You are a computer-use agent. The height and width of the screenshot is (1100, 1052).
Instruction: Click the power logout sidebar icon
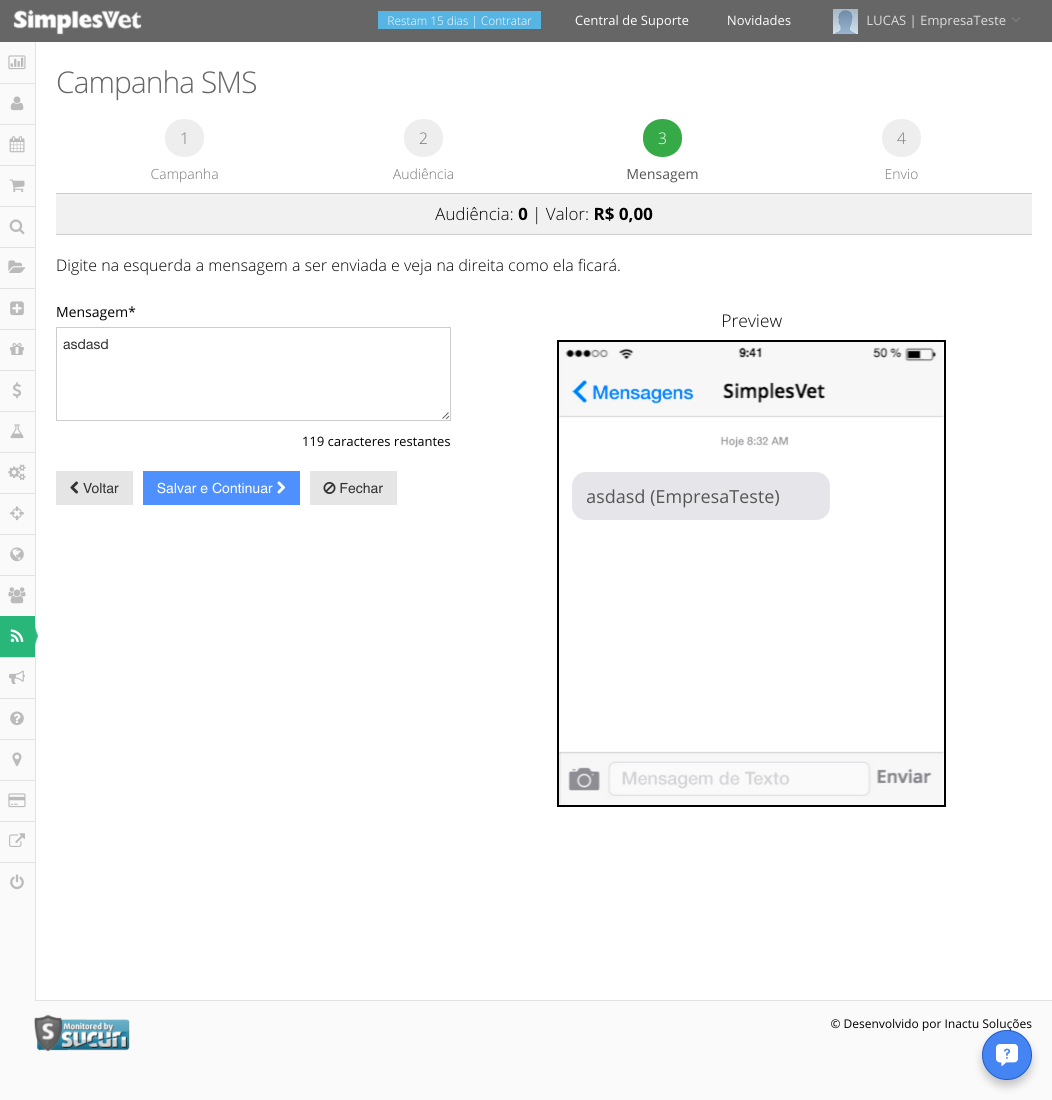click(17, 882)
